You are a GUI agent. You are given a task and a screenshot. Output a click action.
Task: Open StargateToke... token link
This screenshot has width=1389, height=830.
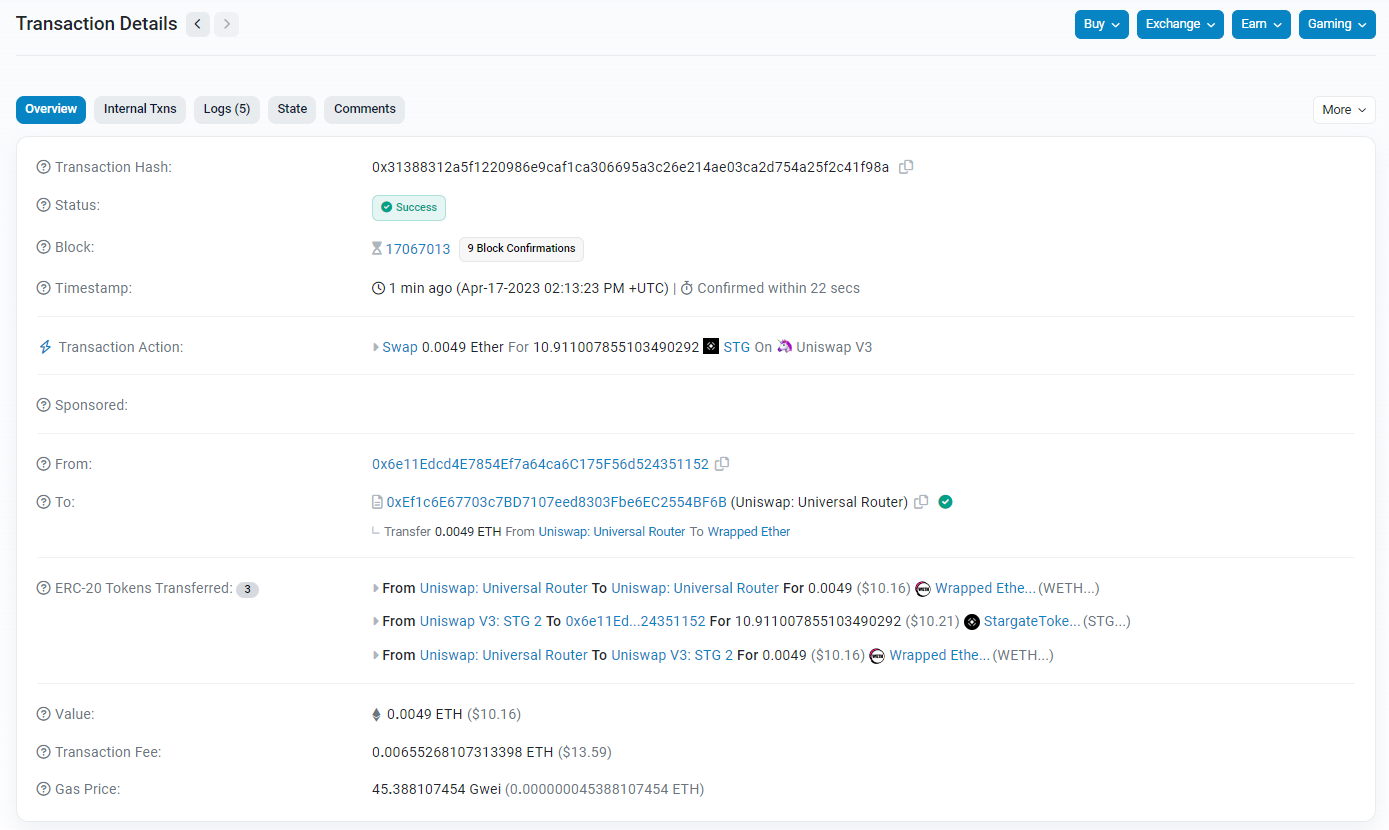(x=1032, y=622)
